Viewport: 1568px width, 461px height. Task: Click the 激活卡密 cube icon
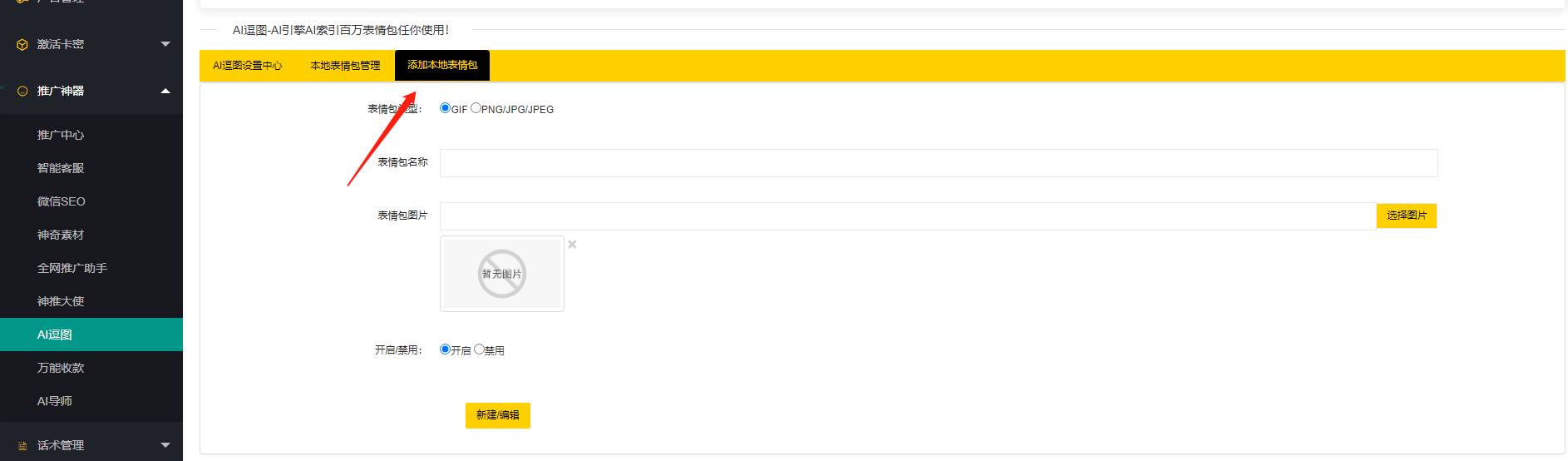[22, 45]
